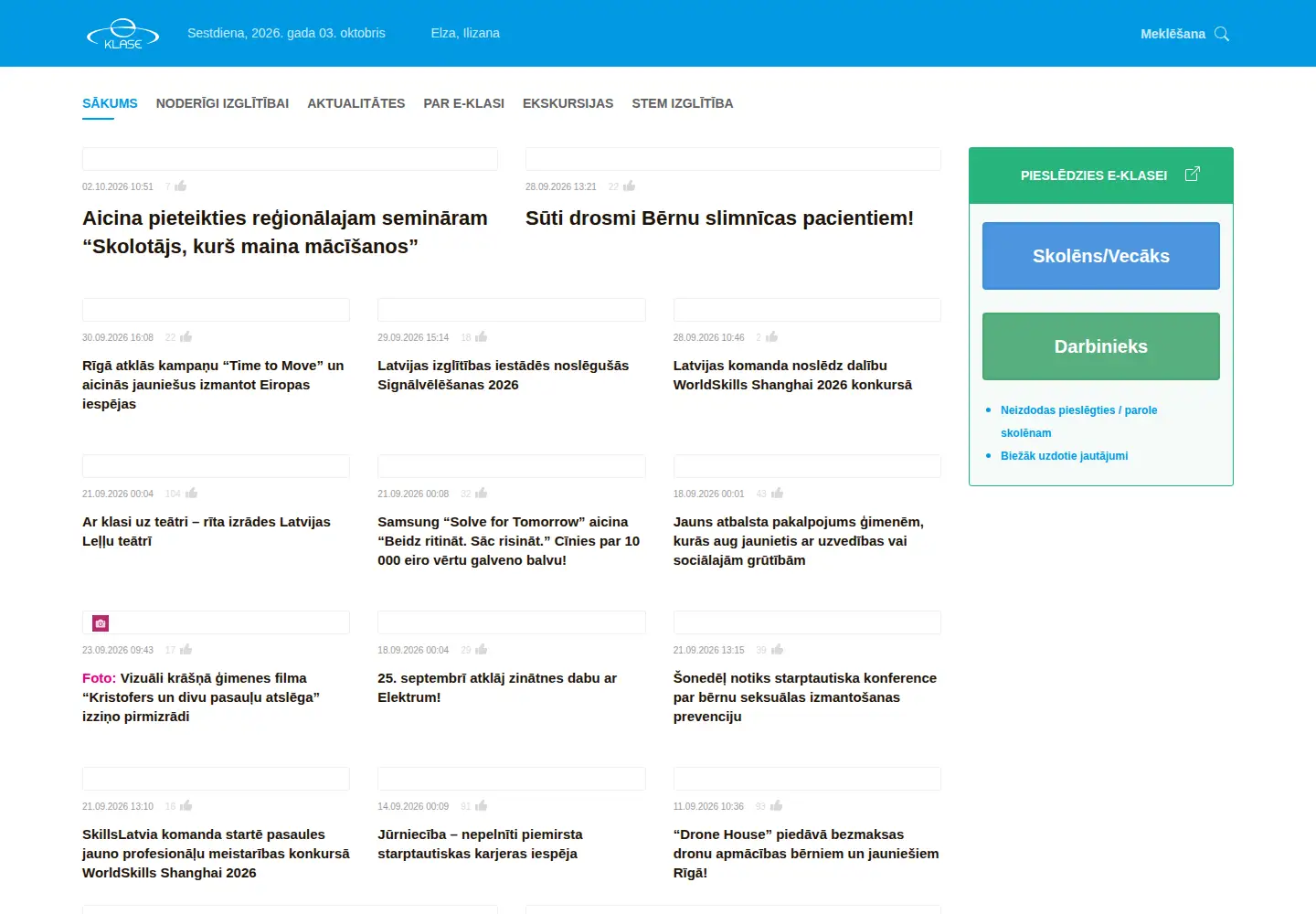
Task: Click thumbs-up on Sūti drosmi Bērnu slimnīcas article
Action: click(629, 186)
